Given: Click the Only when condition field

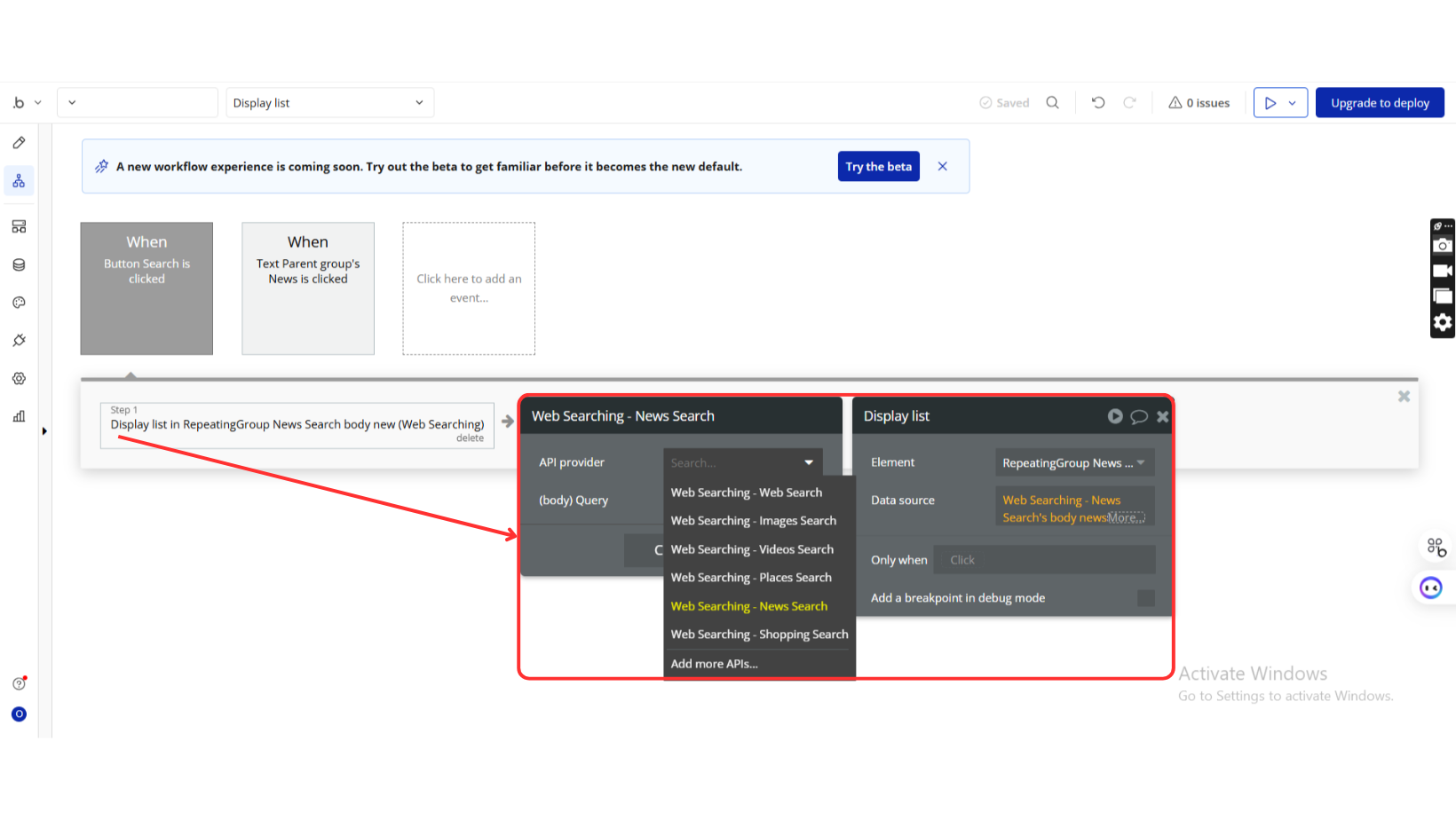Looking at the screenshot, I should 1044,560.
